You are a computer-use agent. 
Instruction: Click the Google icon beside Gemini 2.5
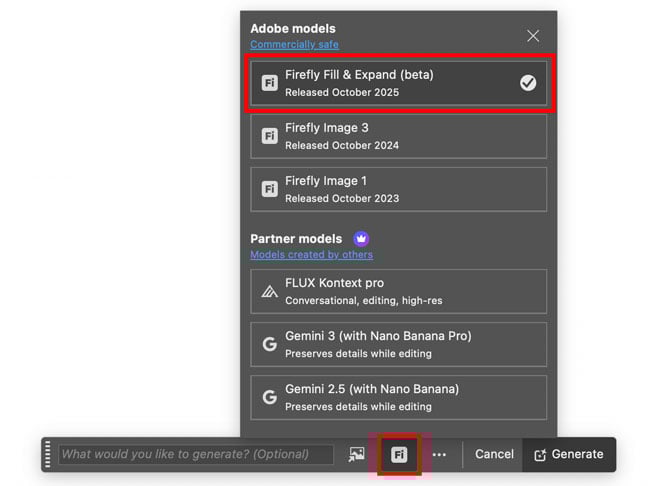(269, 397)
